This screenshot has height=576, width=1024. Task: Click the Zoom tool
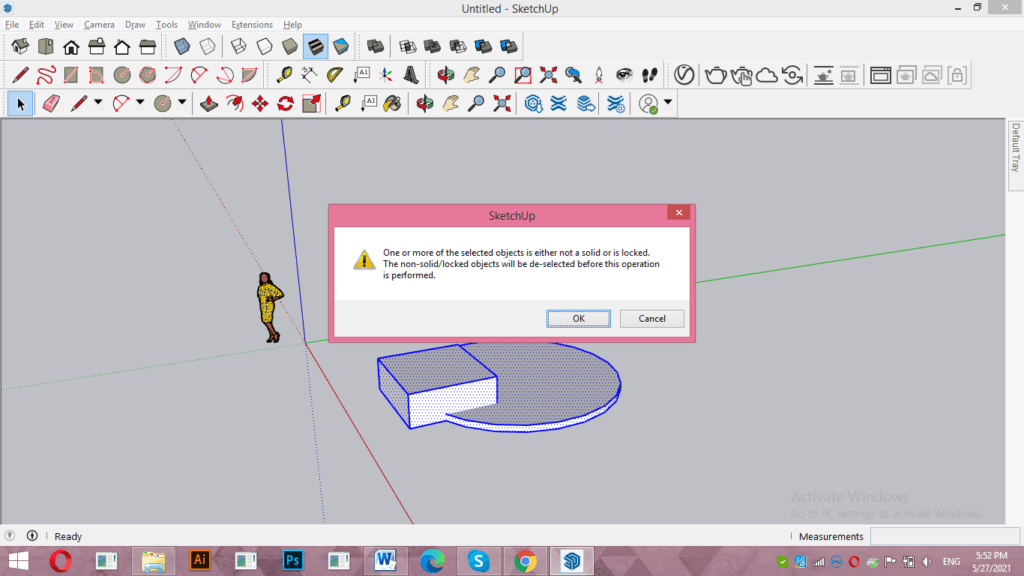[x=474, y=103]
